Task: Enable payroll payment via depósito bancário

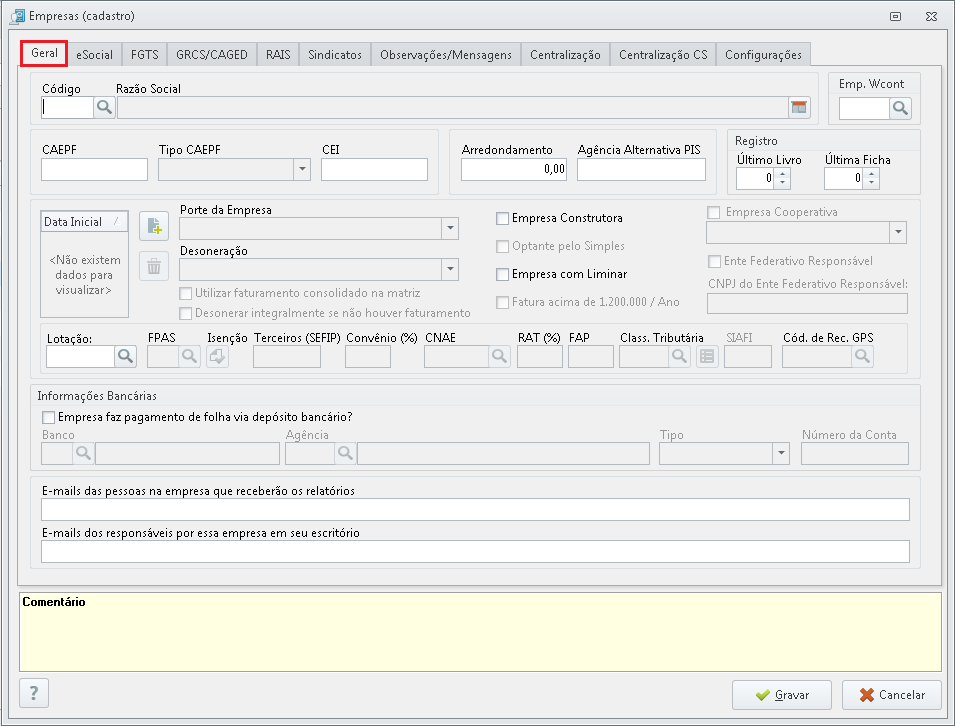Action: click(x=48, y=417)
